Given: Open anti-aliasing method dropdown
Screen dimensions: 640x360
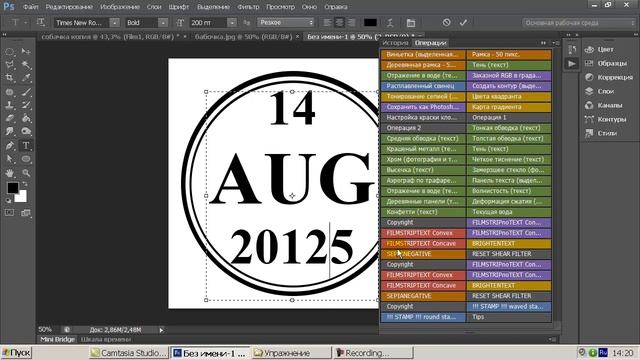Looking at the screenshot, I should pyautogui.click(x=286, y=22).
